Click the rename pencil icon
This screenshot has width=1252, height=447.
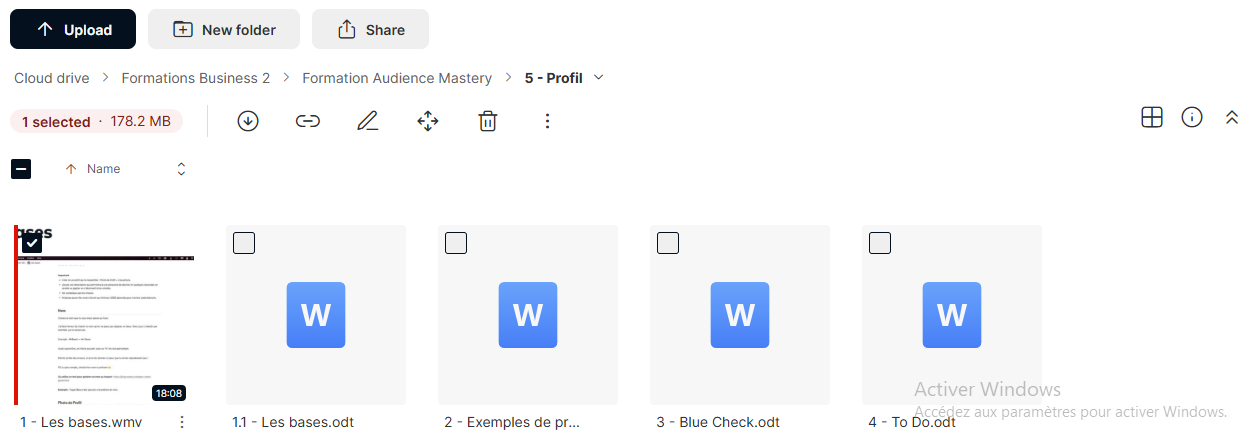click(x=368, y=121)
